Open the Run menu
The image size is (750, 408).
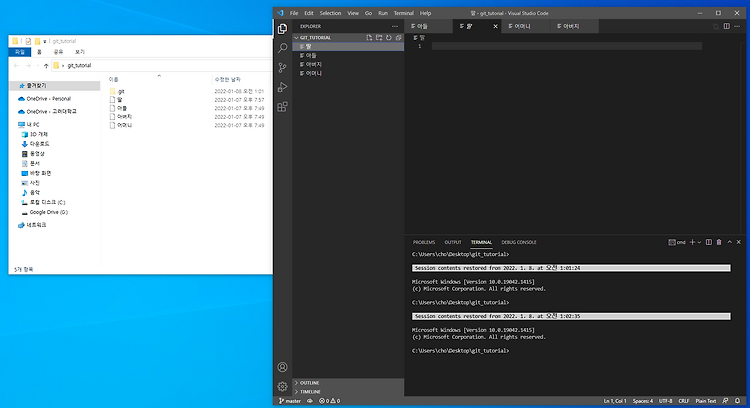(383, 13)
